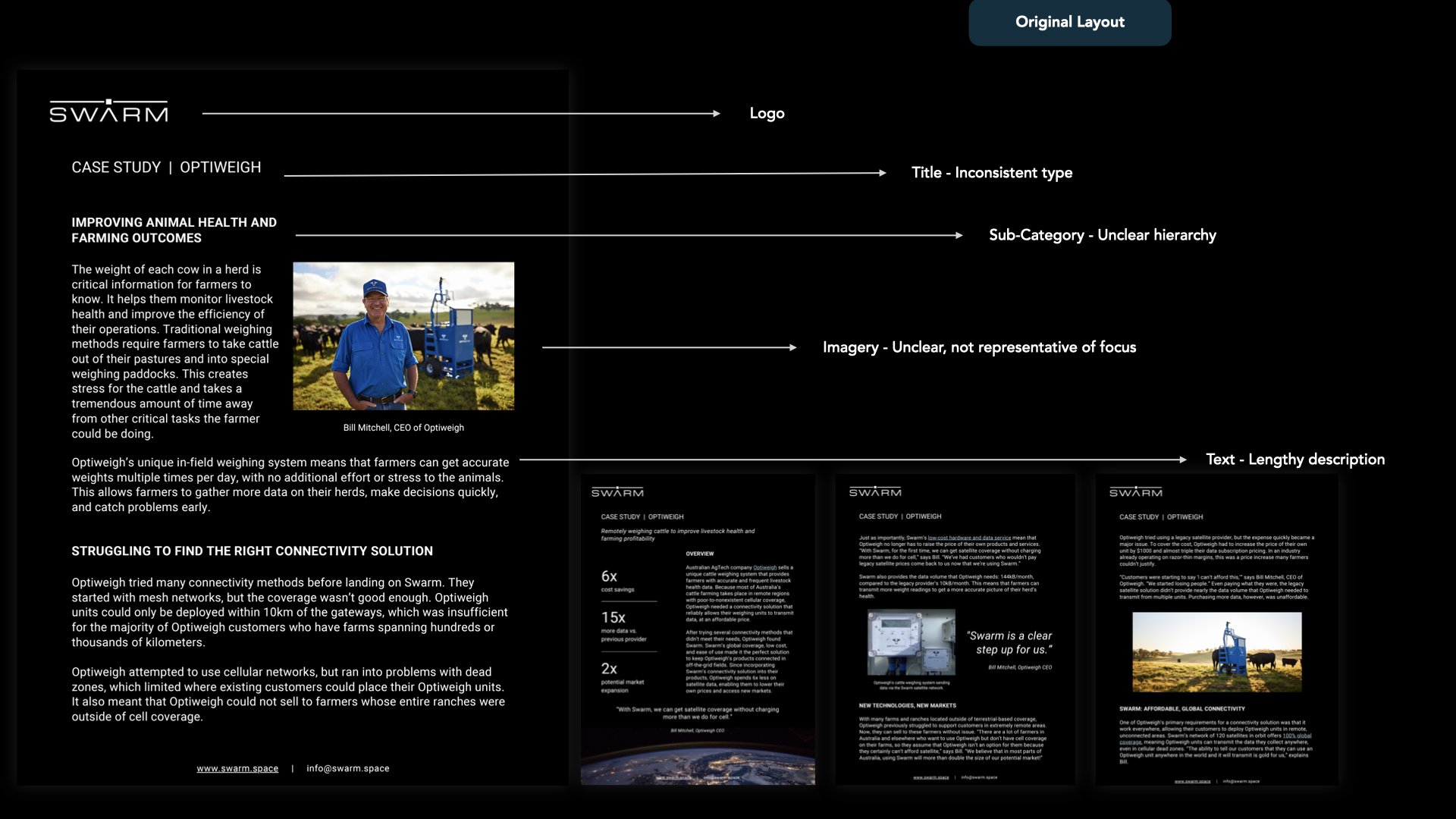Select the 'With Swarm, we can get satellite coverage' quote
The height and width of the screenshot is (819, 1456).
(697, 713)
